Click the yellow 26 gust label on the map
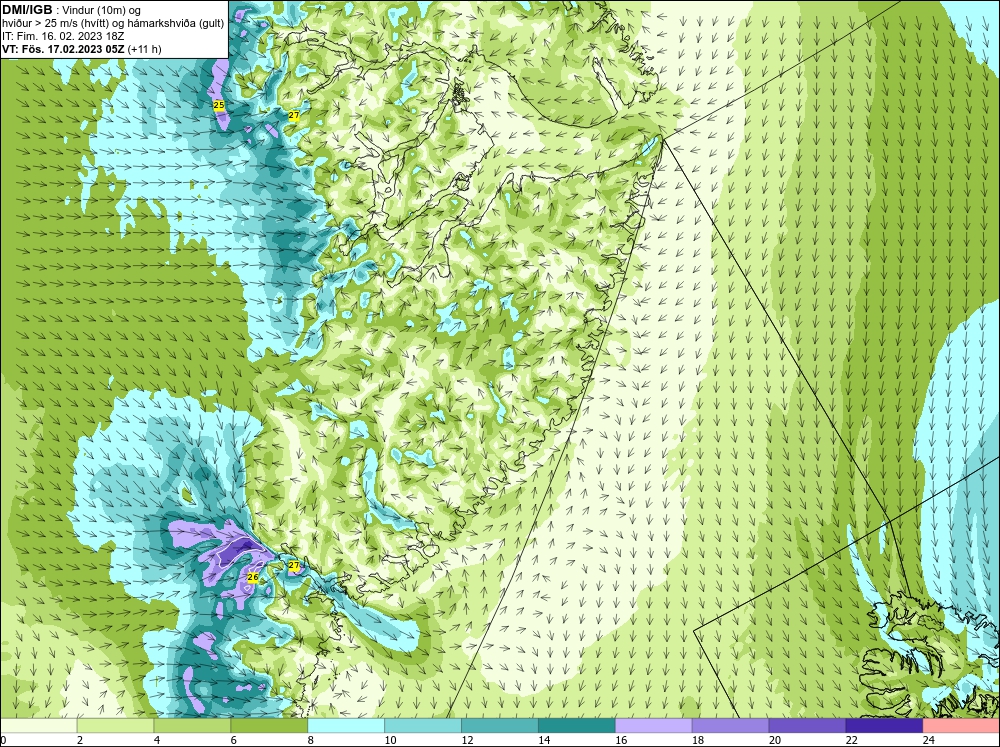This screenshot has height=747, width=1000. pyautogui.click(x=253, y=577)
